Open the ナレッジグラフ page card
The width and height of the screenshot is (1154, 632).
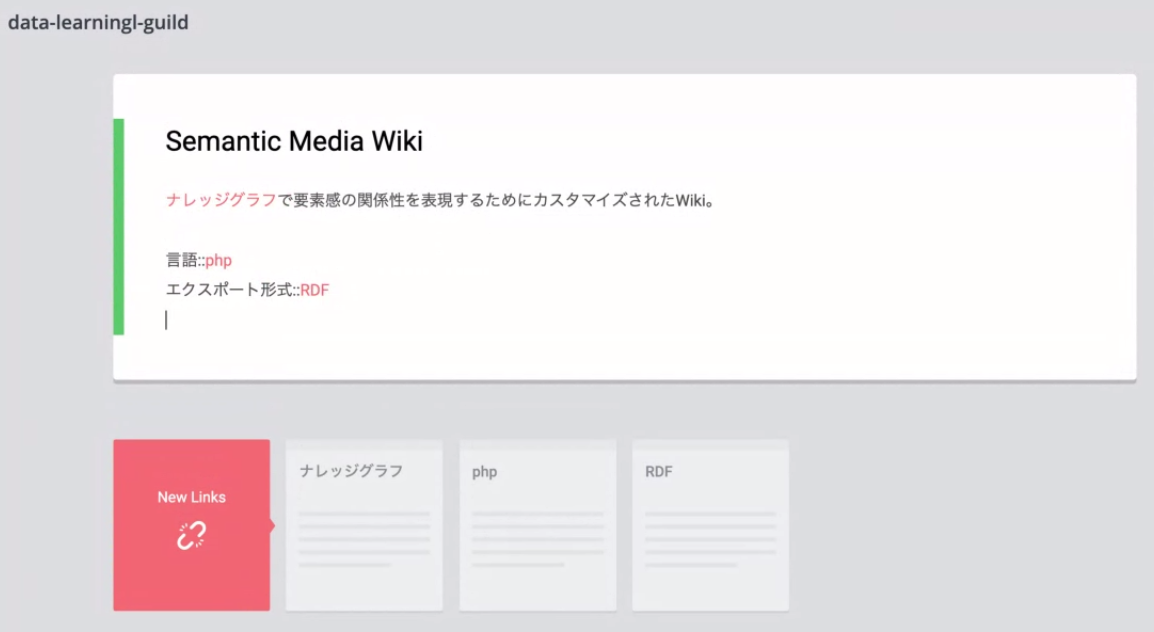(364, 525)
